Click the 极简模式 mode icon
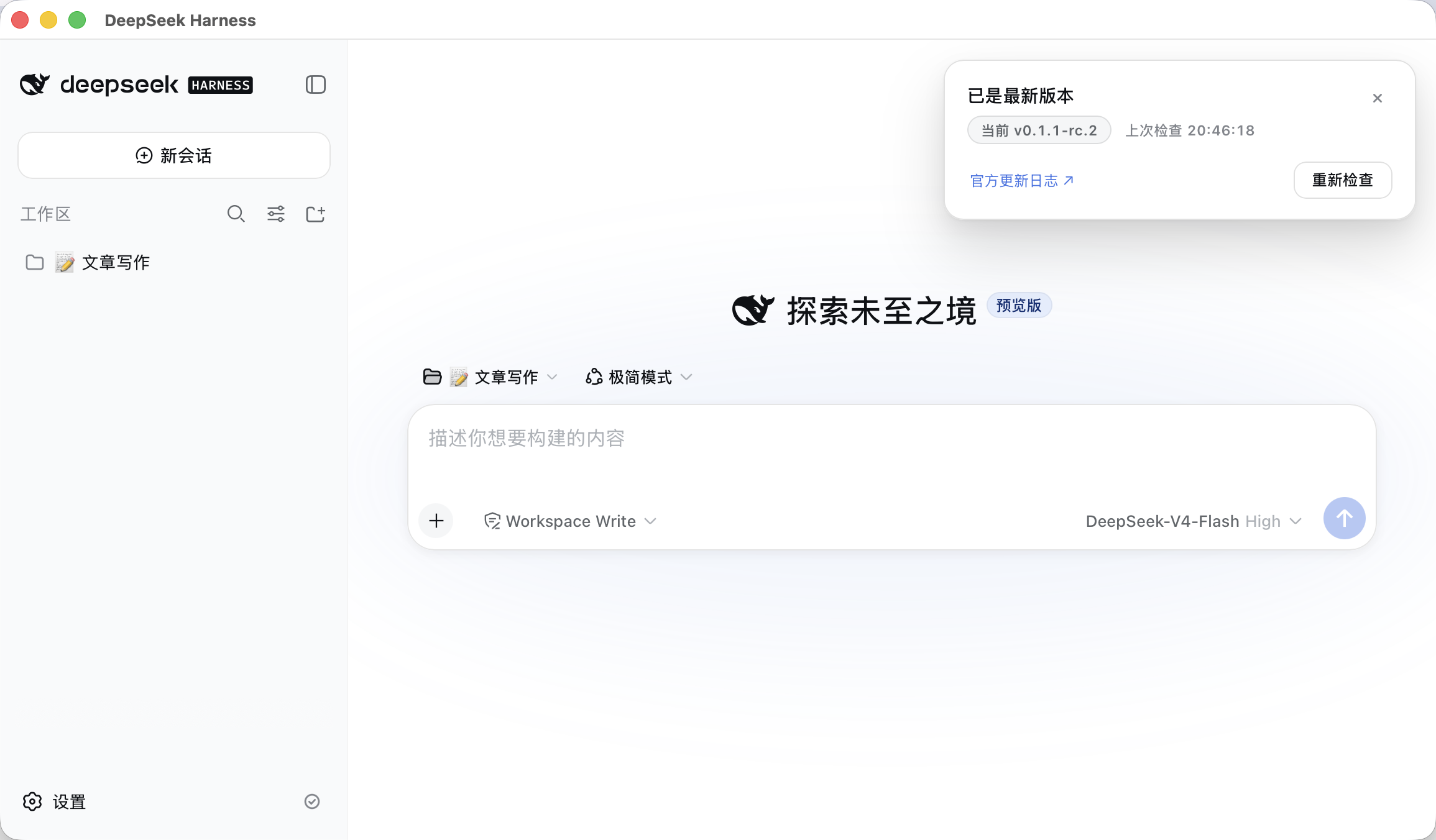This screenshot has height=840, width=1436. click(x=594, y=377)
